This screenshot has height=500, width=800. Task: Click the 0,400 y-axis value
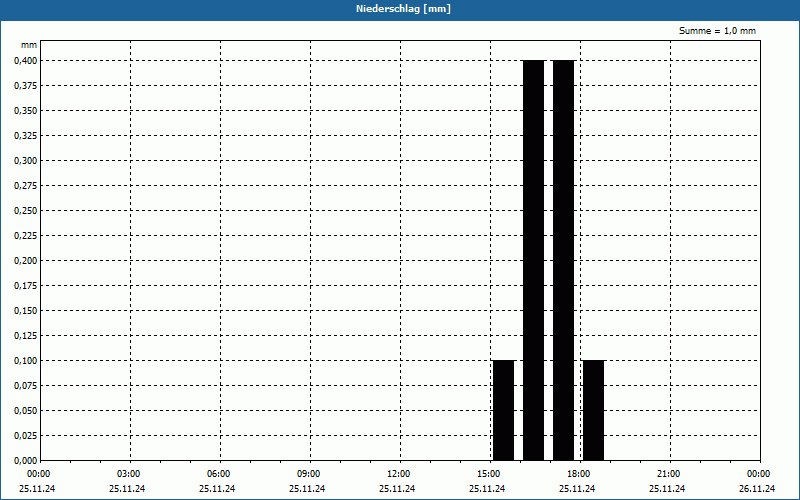coord(26,61)
